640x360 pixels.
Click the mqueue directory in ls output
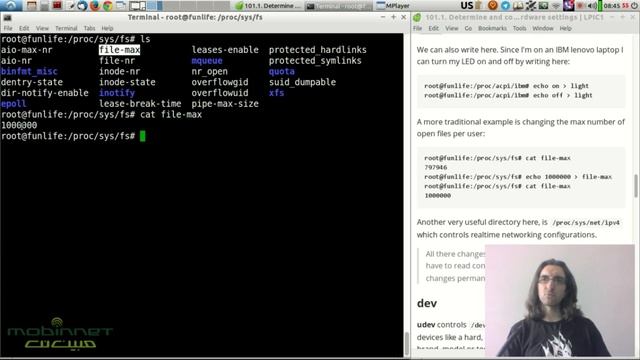[207, 60]
